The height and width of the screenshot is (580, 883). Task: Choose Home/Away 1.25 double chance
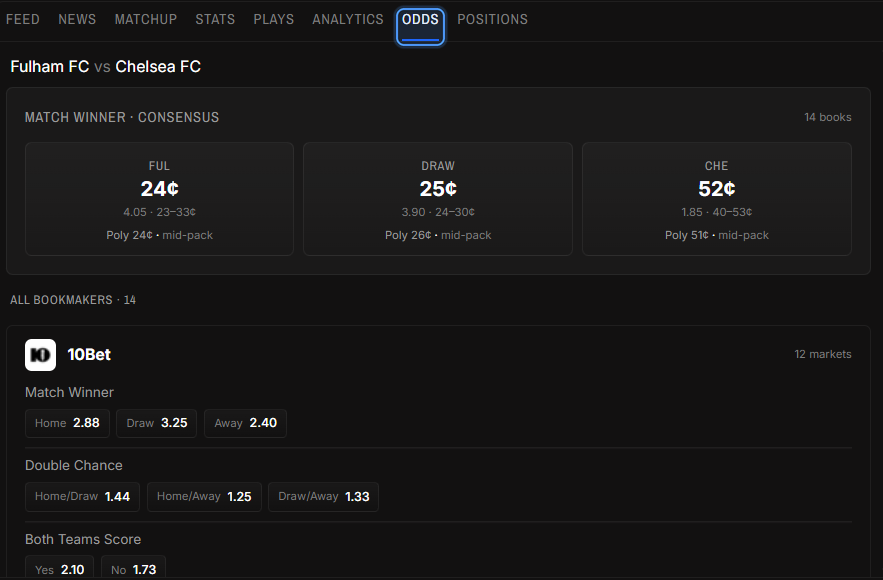(x=204, y=497)
